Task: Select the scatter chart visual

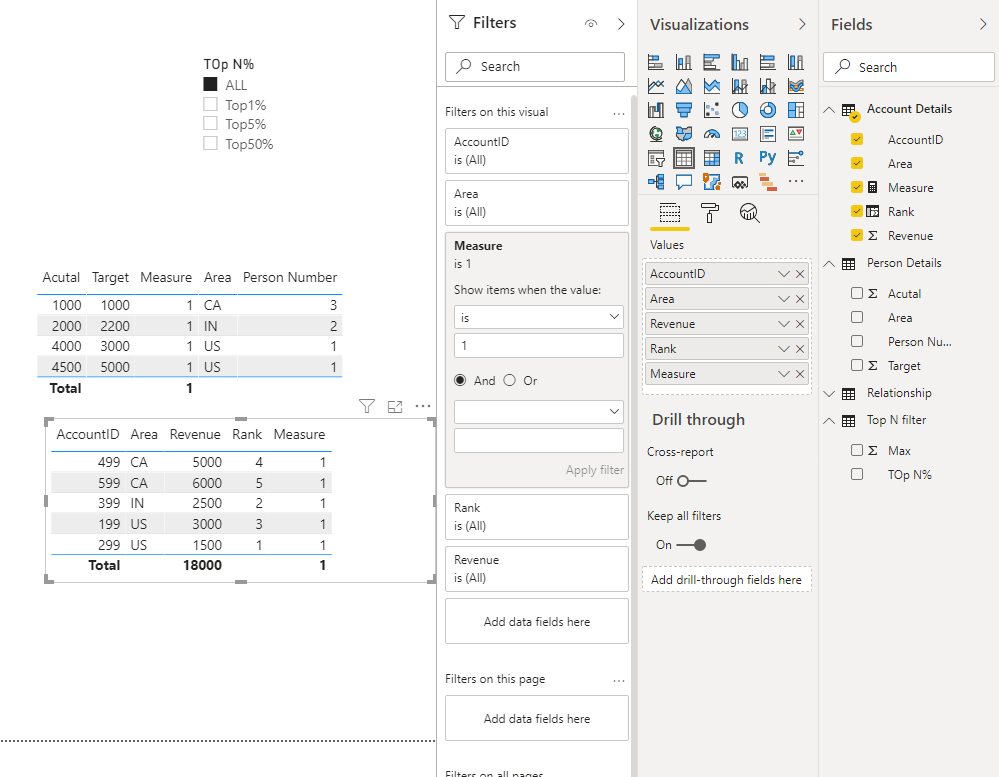Action: pos(712,110)
